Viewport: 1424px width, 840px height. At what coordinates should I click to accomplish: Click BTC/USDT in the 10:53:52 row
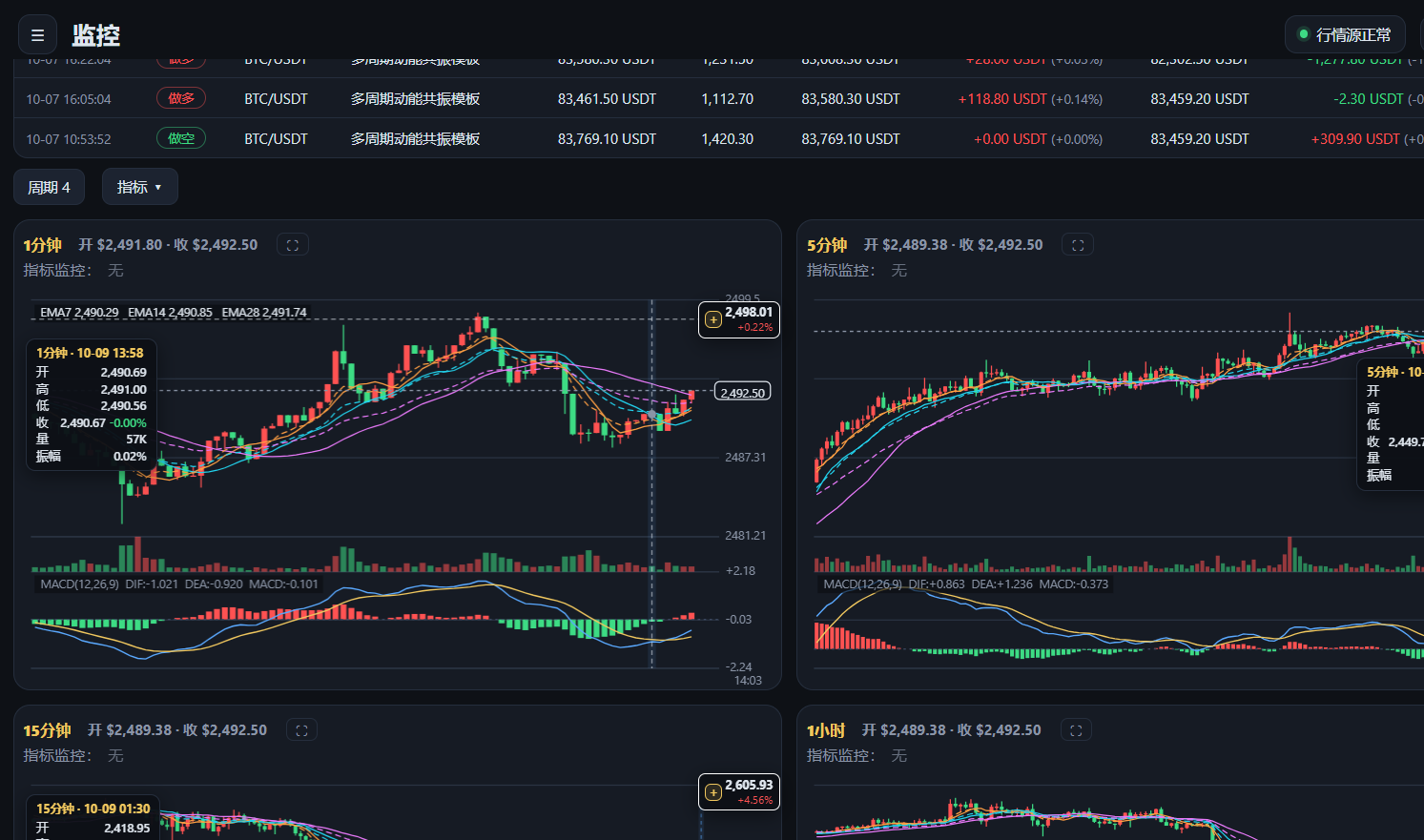276,139
